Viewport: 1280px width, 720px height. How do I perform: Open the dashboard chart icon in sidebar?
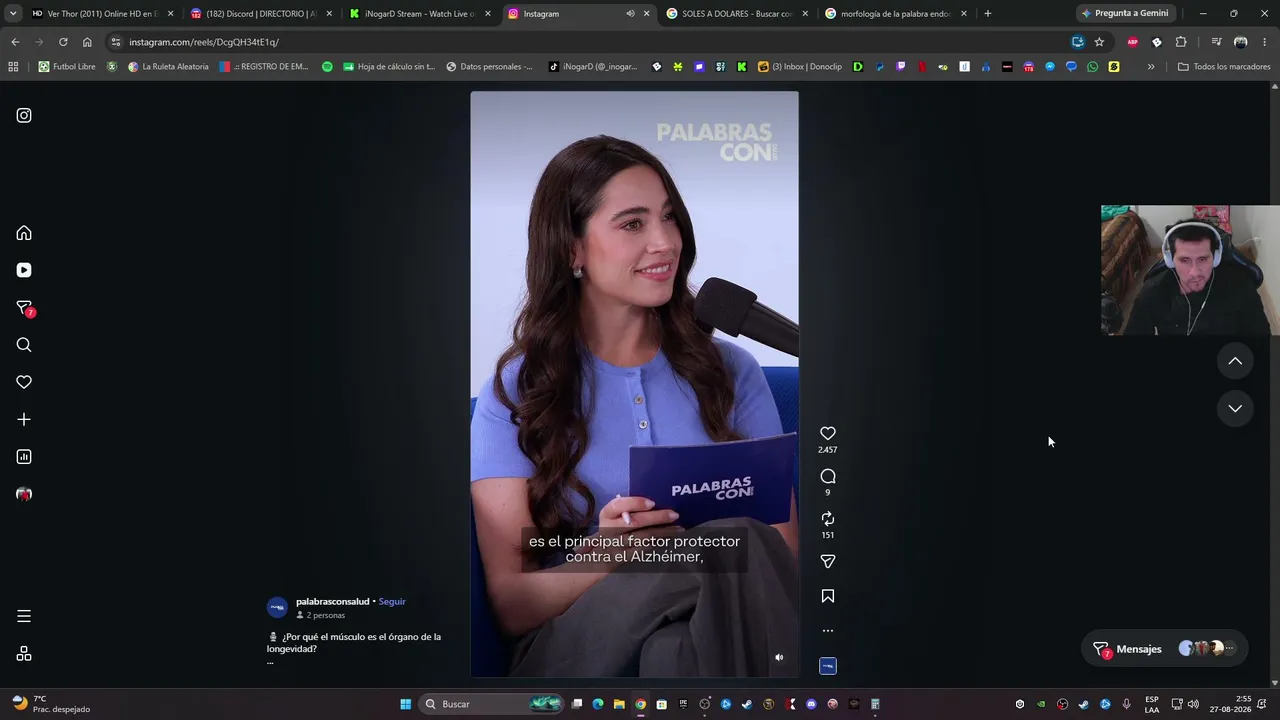[24, 457]
